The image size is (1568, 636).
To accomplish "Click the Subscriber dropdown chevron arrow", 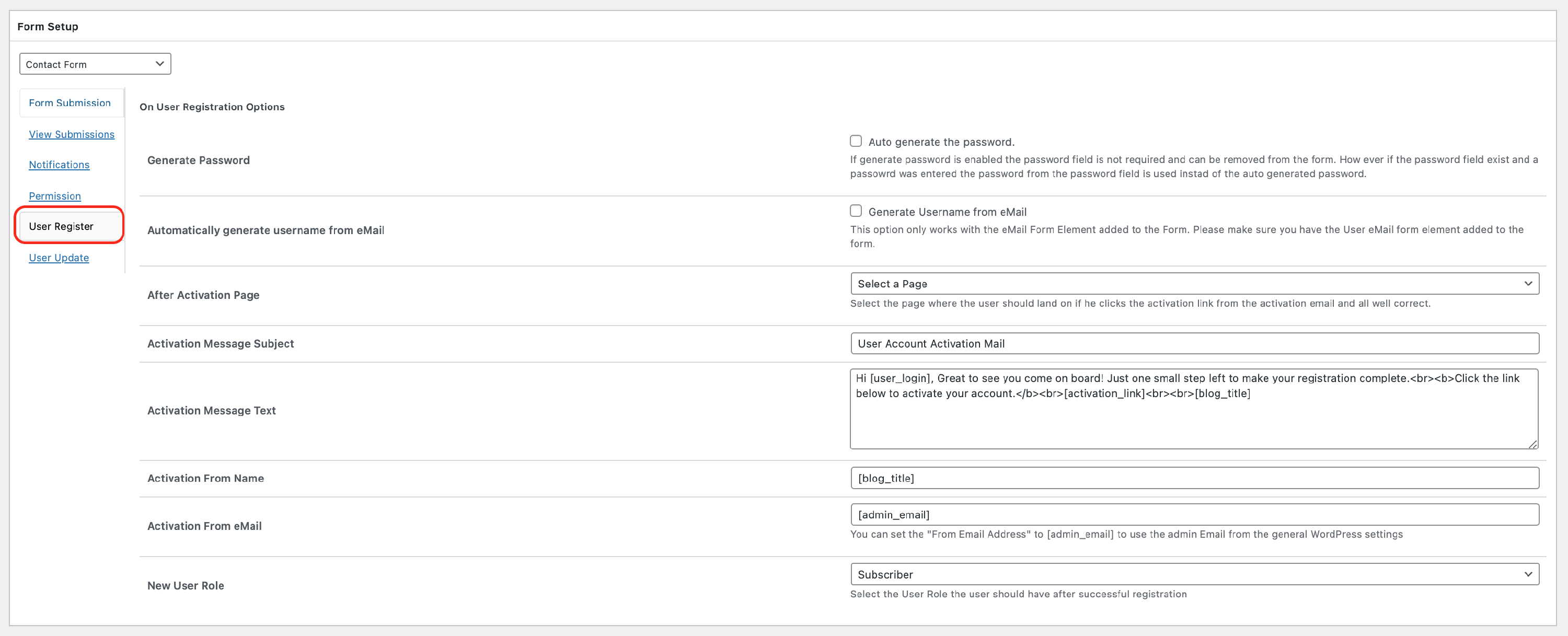I will (1527, 574).
